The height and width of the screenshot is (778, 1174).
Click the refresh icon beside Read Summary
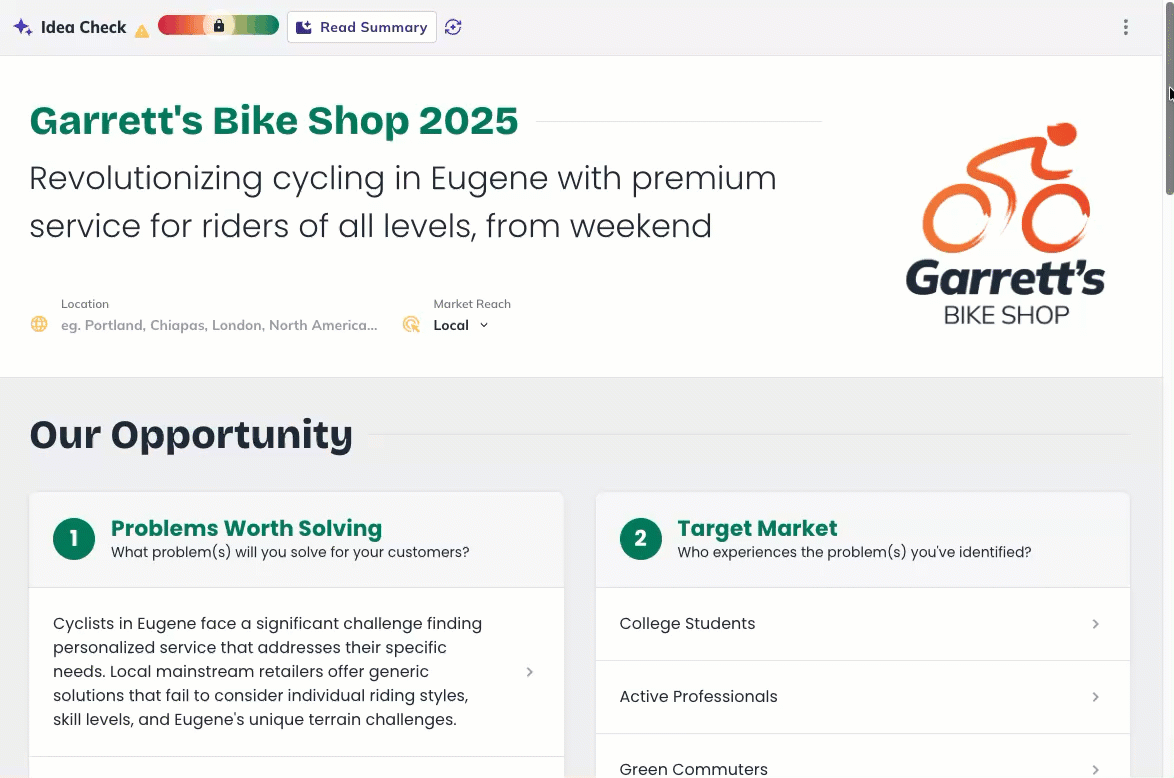coord(453,27)
